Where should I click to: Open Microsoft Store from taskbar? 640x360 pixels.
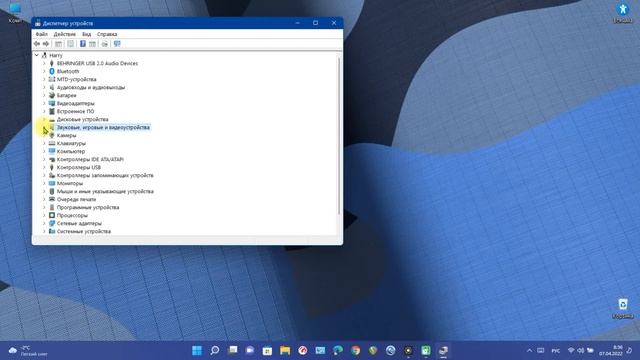click(x=267, y=350)
